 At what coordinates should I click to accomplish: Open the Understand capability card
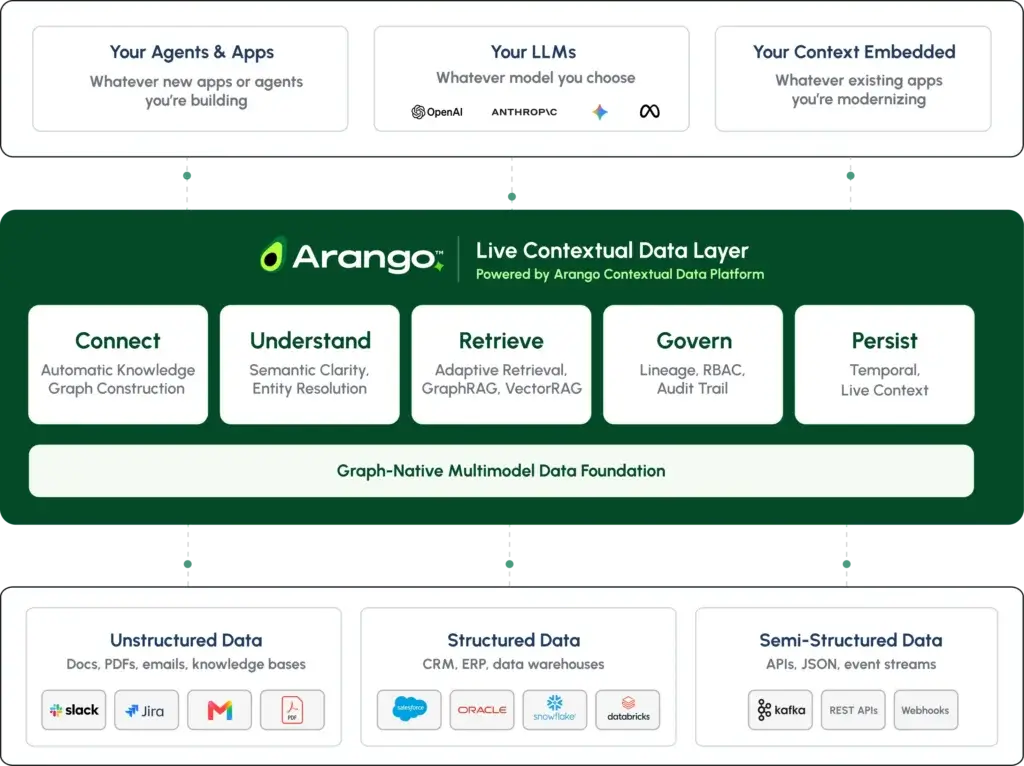point(310,364)
